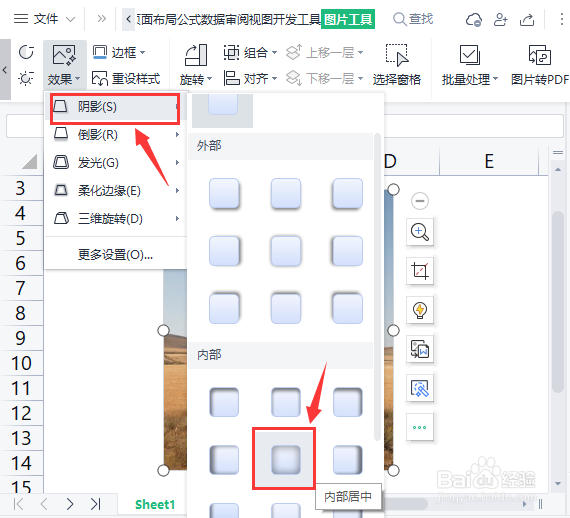Click 图片转PDF convert button
570x518 pixels.
540,65
